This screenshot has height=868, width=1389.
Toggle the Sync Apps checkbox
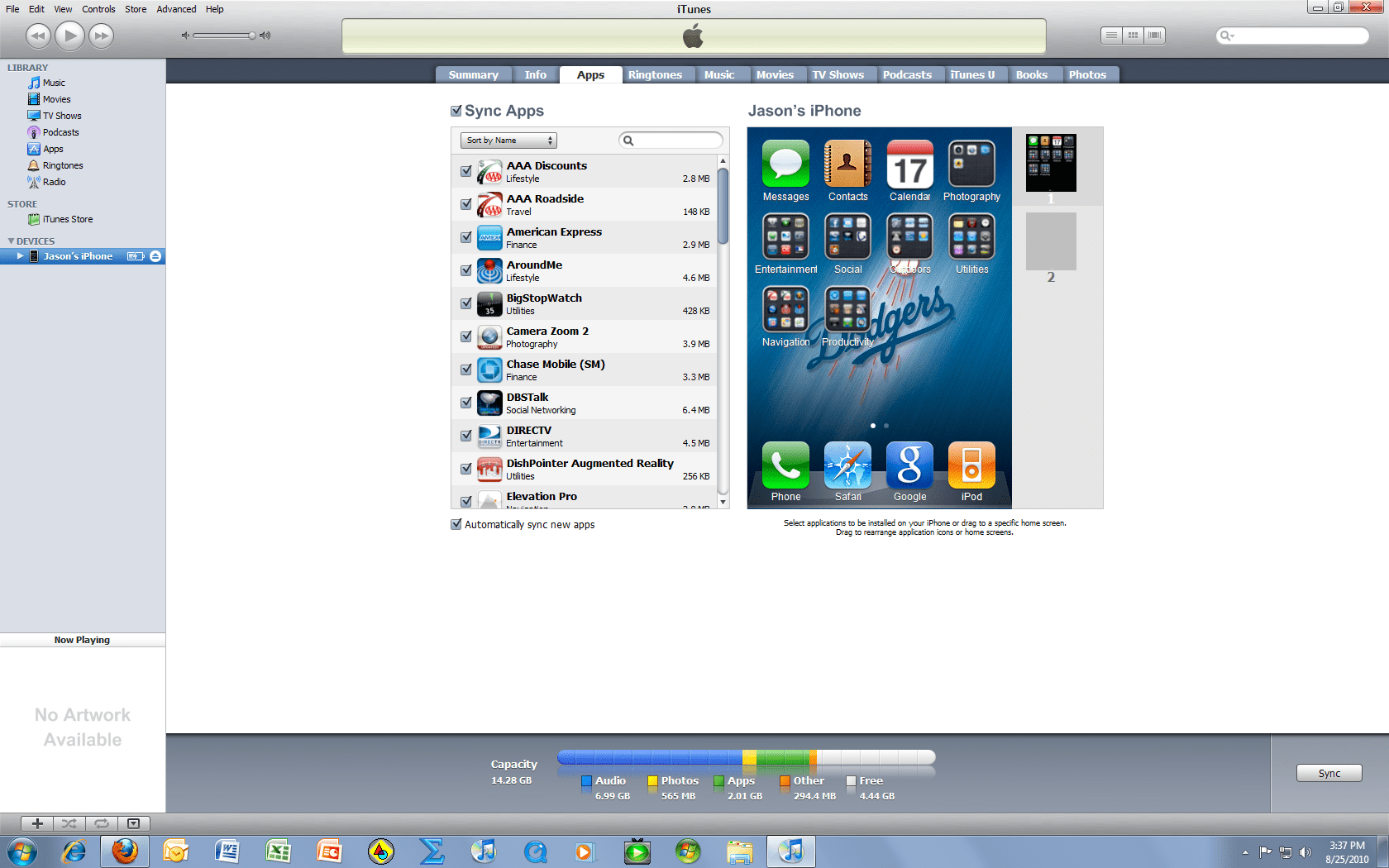click(456, 111)
